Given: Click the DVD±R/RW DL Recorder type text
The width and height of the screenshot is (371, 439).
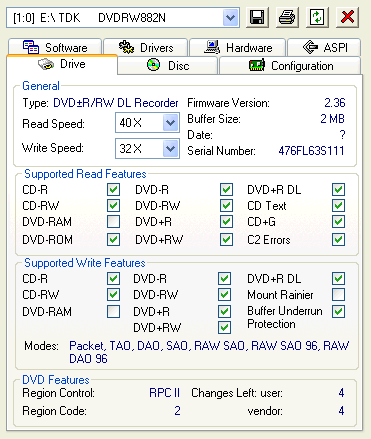Looking at the screenshot, I should coord(116,103).
